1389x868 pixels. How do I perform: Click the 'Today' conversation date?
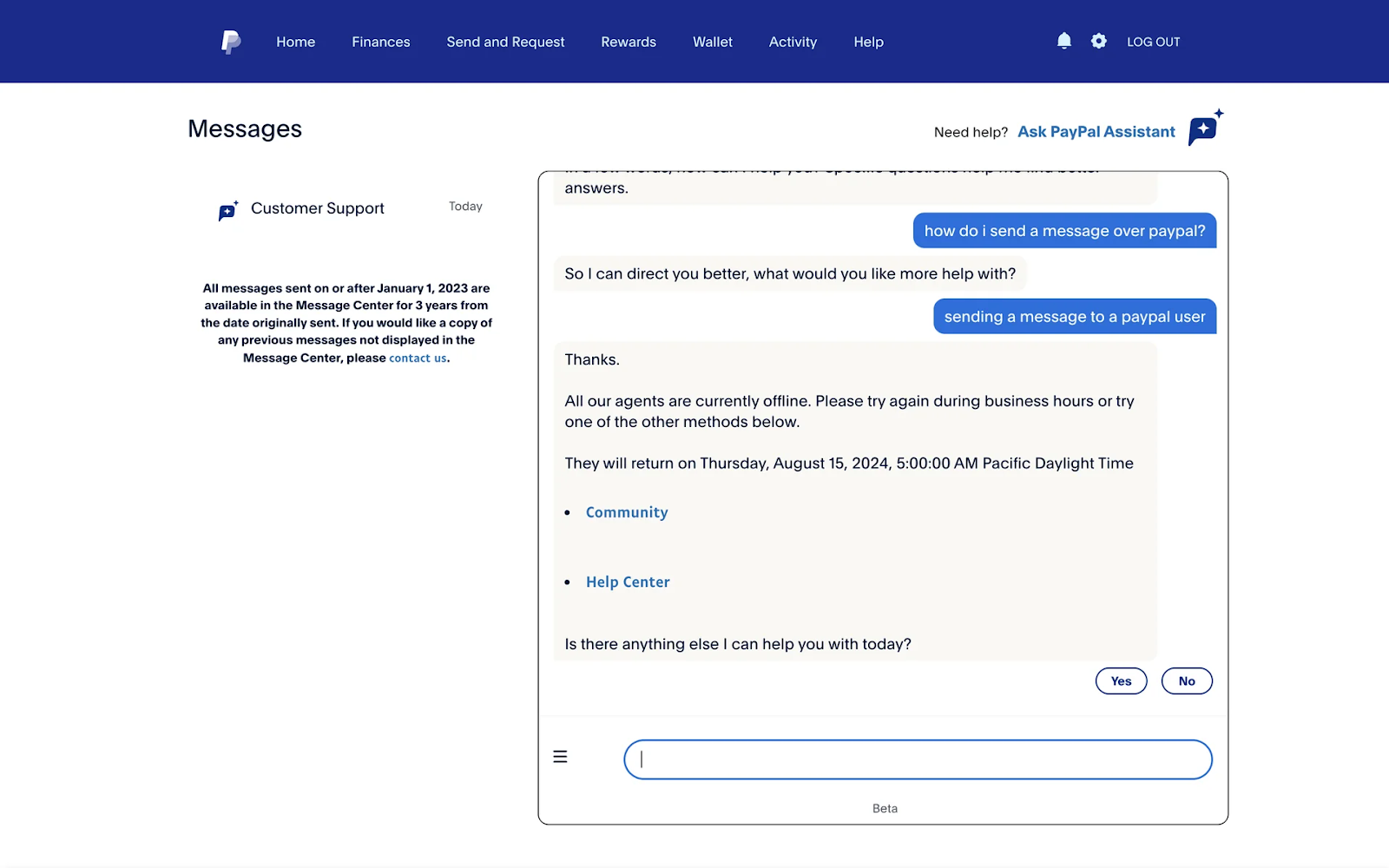(465, 207)
